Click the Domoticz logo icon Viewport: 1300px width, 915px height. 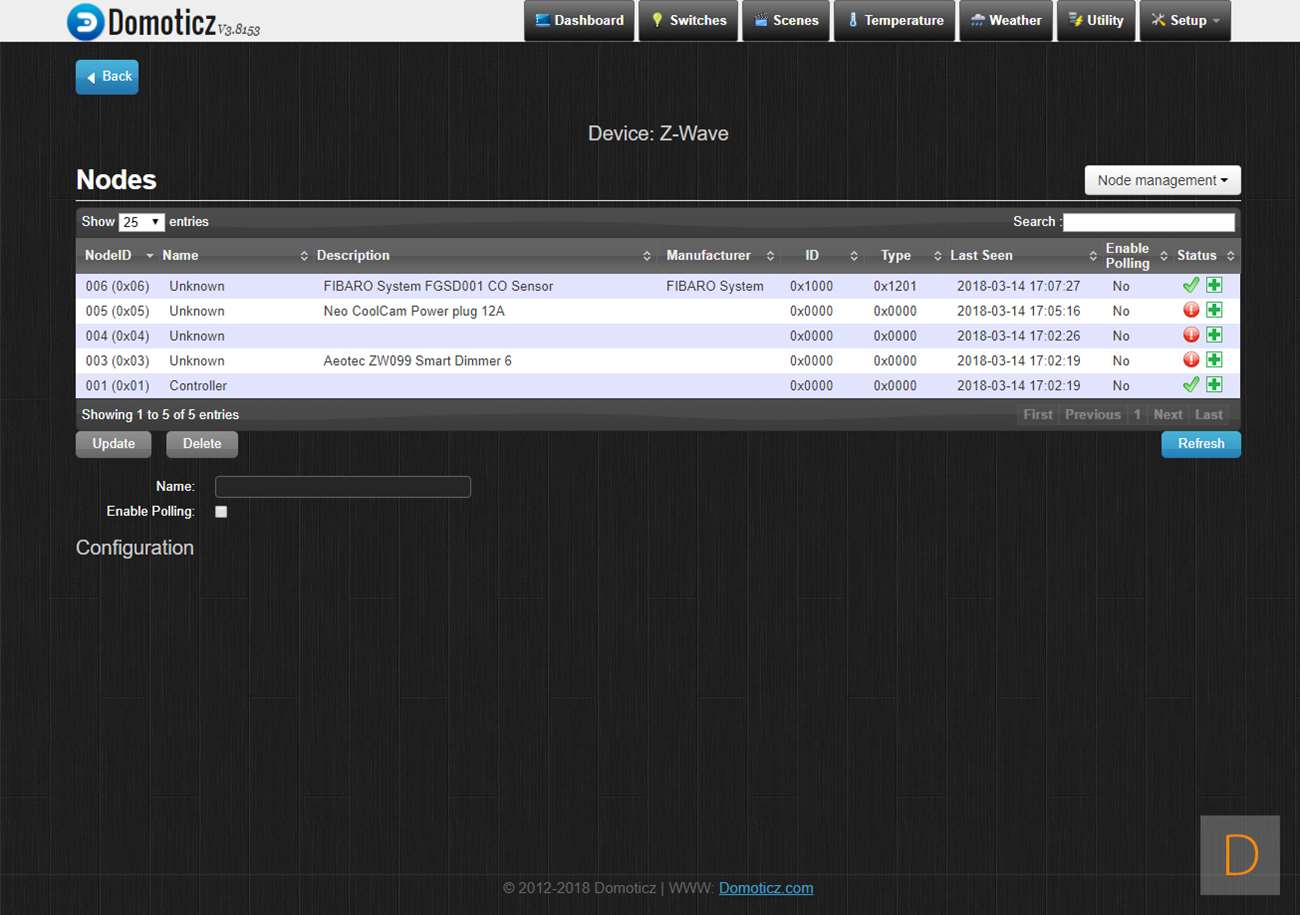point(85,21)
